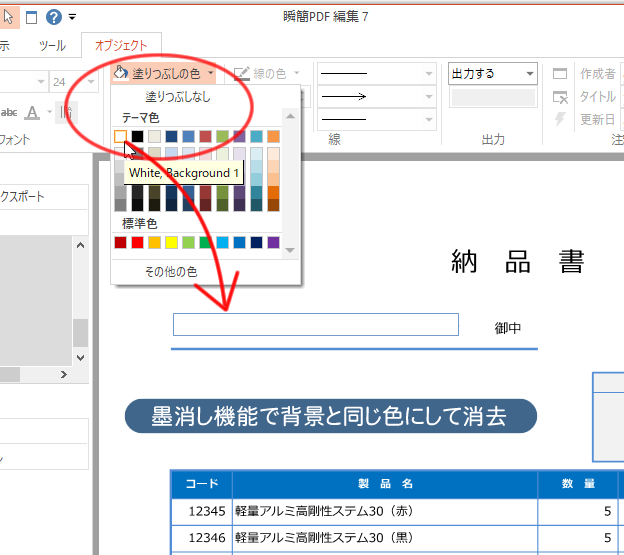Expand the font color A dropdown arrow
624x555 pixels.
tap(49, 112)
